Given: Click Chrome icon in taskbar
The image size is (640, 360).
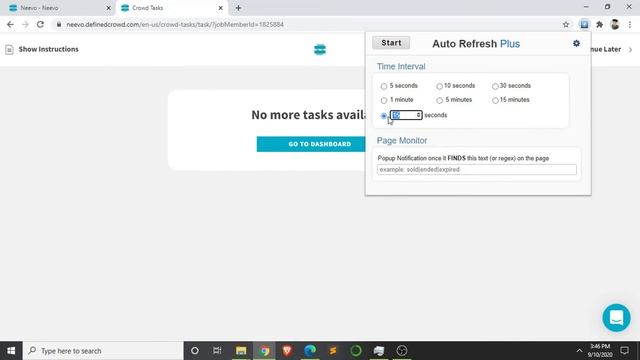Looking at the screenshot, I should (x=264, y=351).
